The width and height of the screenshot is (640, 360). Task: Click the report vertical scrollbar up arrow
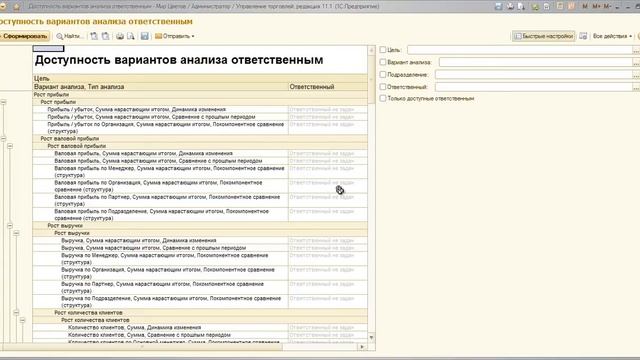click(371, 50)
